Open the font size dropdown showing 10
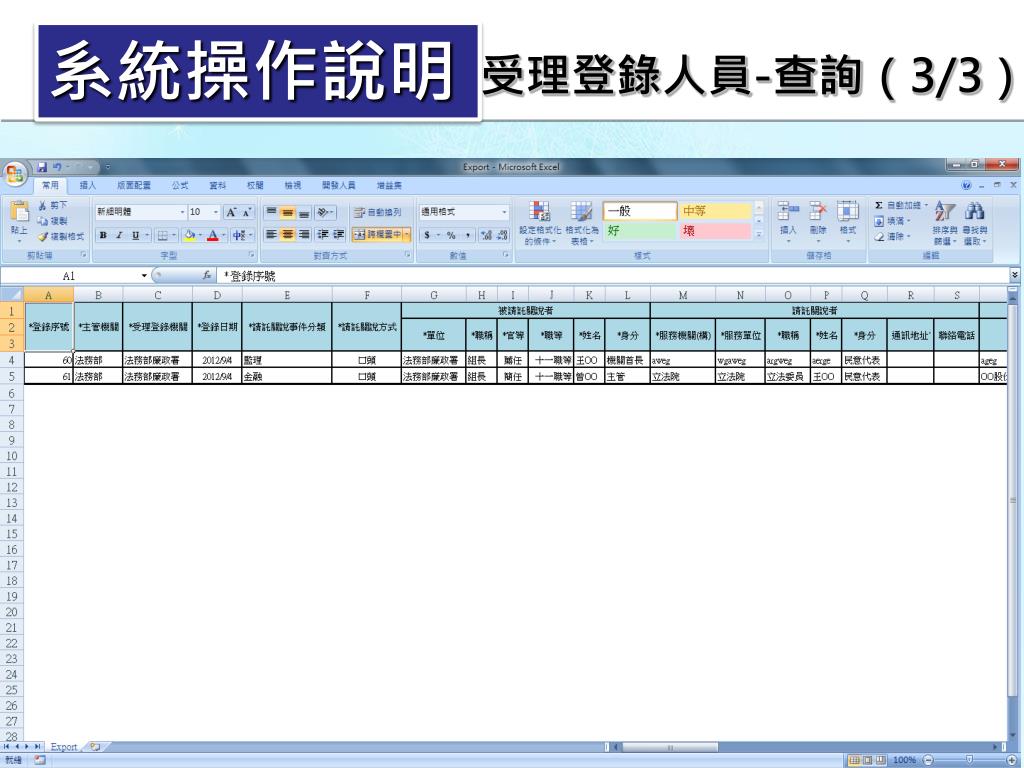 coord(216,212)
